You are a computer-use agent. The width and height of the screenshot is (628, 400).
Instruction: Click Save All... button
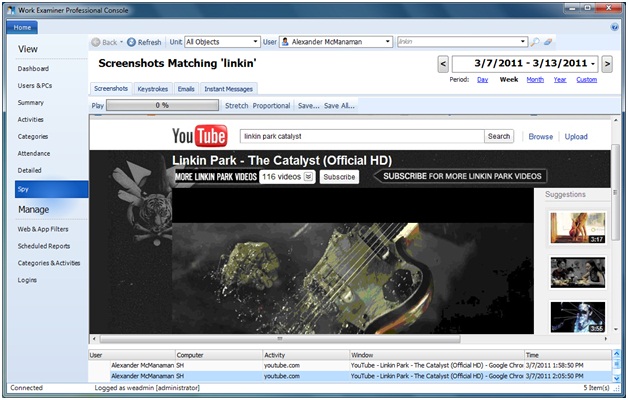click(339, 106)
